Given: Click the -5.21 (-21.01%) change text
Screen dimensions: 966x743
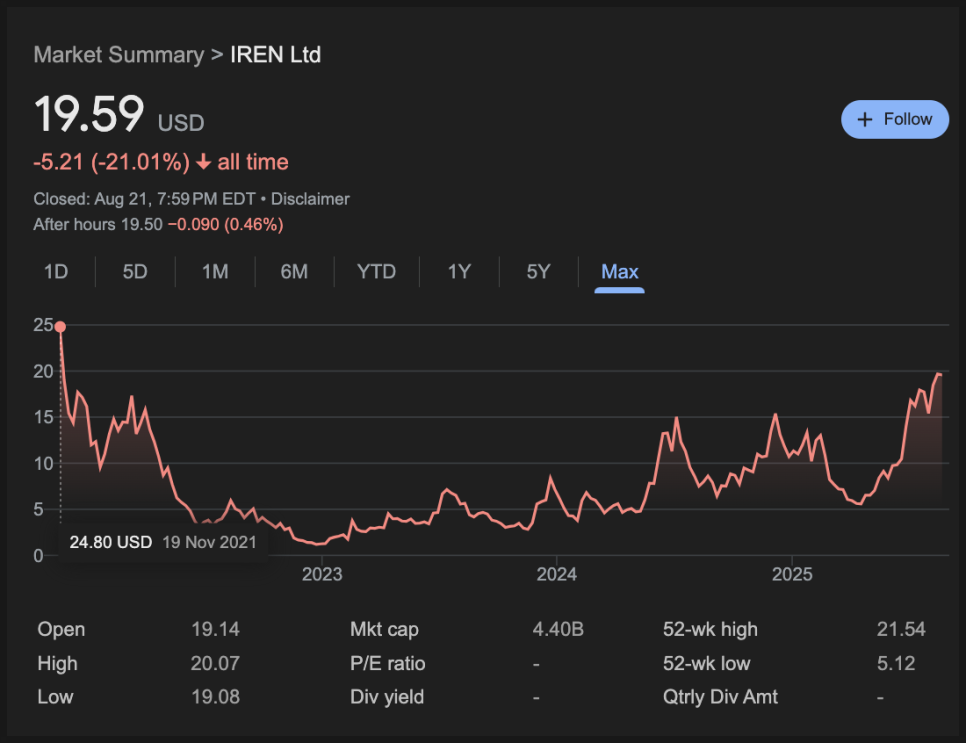Looking at the screenshot, I should [112, 162].
